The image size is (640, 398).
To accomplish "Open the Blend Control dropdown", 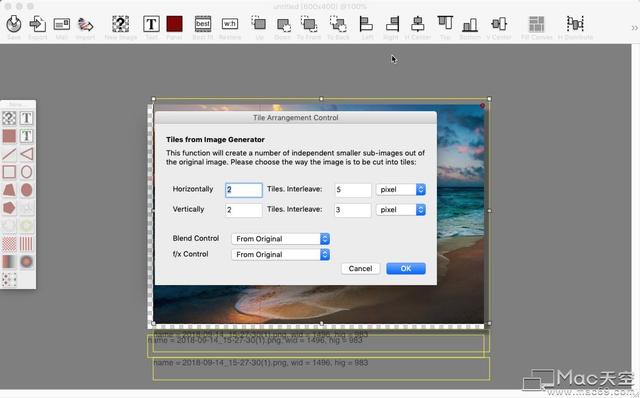I will click(x=280, y=239).
